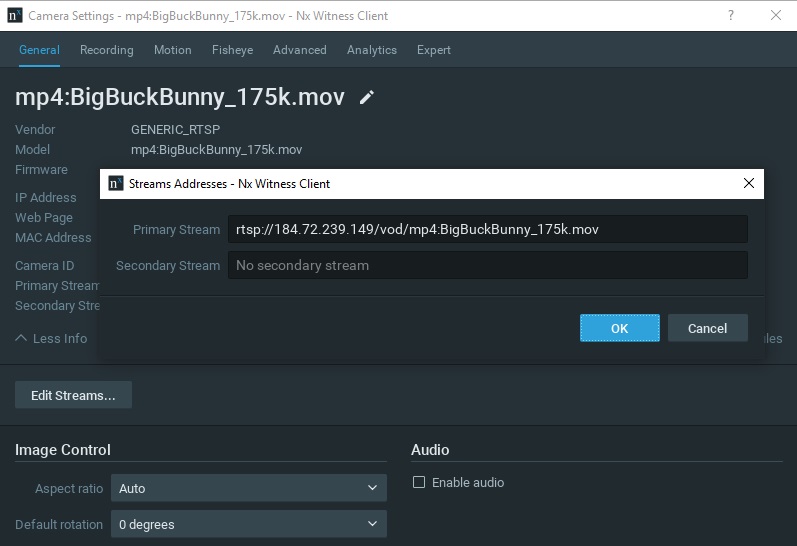The height and width of the screenshot is (546, 797).
Task: Click the Edit Streams... button
Action: point(73,395)
